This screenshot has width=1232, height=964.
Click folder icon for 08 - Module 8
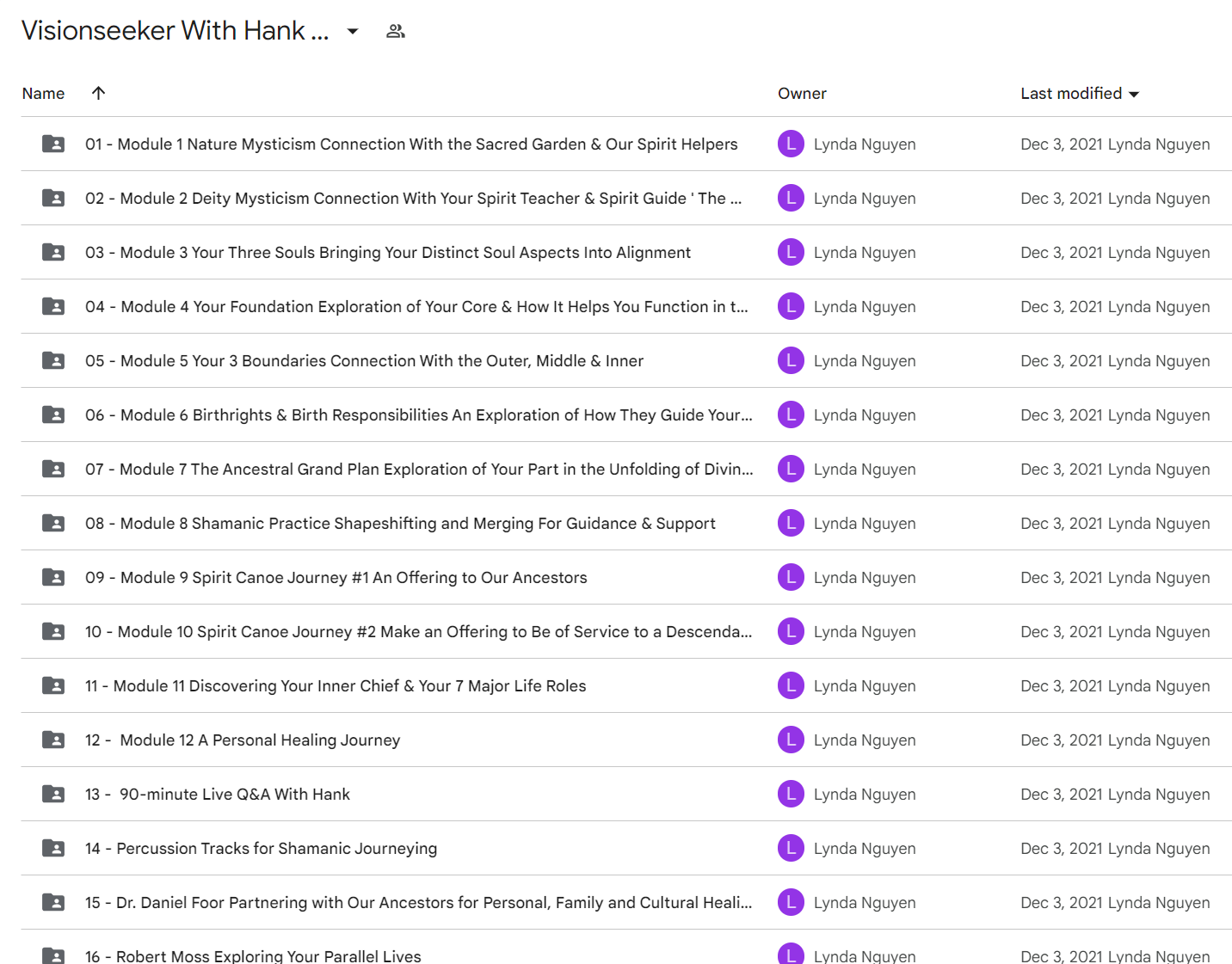pyautogui.click(x=53, y=523)
